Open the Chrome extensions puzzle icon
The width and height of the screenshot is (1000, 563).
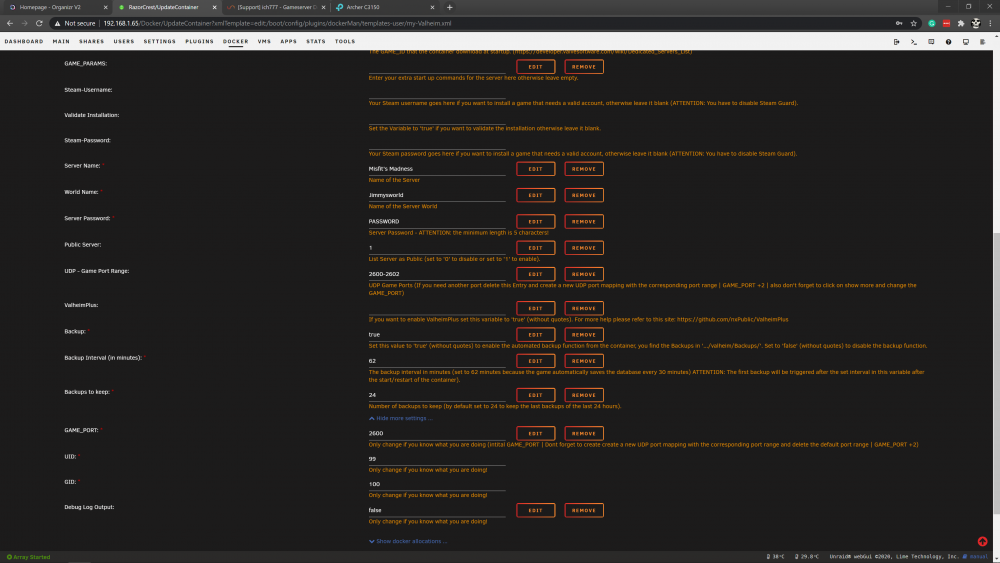(961, 24)
